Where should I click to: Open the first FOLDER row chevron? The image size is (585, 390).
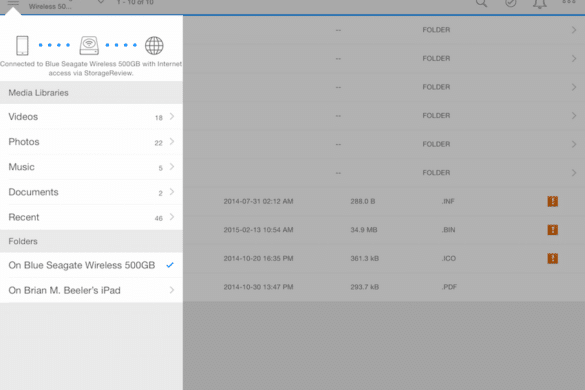pyautogui.click(x=574, y=30)
